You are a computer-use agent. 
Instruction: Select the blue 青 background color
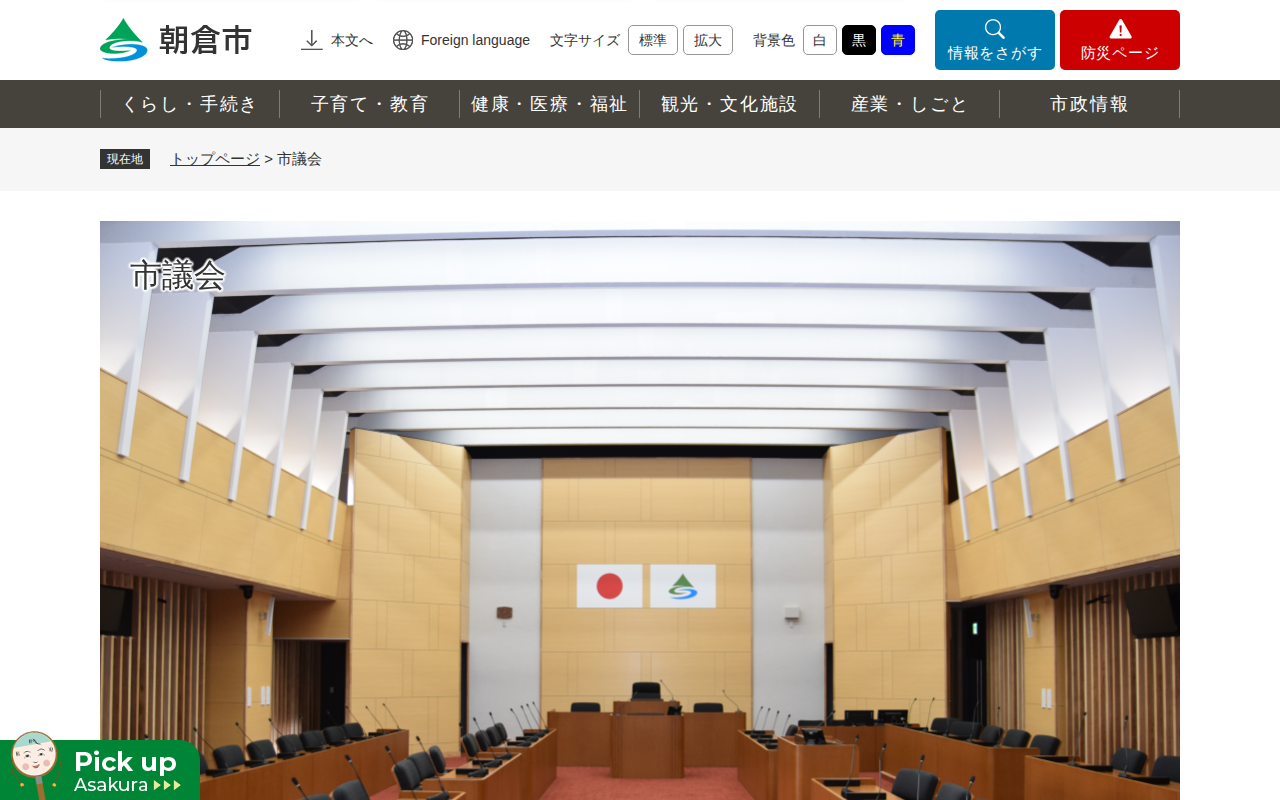pyautogui.click(x=898, y=40)
